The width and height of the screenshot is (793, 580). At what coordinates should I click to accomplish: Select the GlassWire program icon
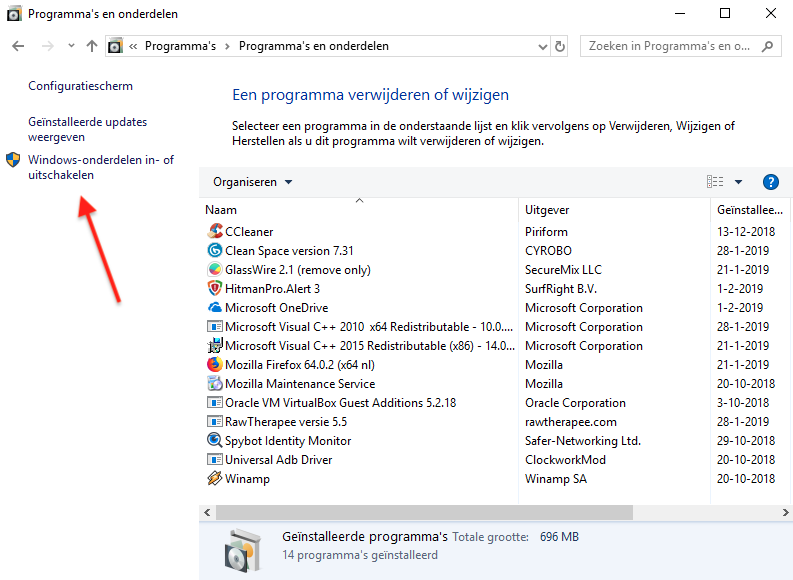coord(214,270)
